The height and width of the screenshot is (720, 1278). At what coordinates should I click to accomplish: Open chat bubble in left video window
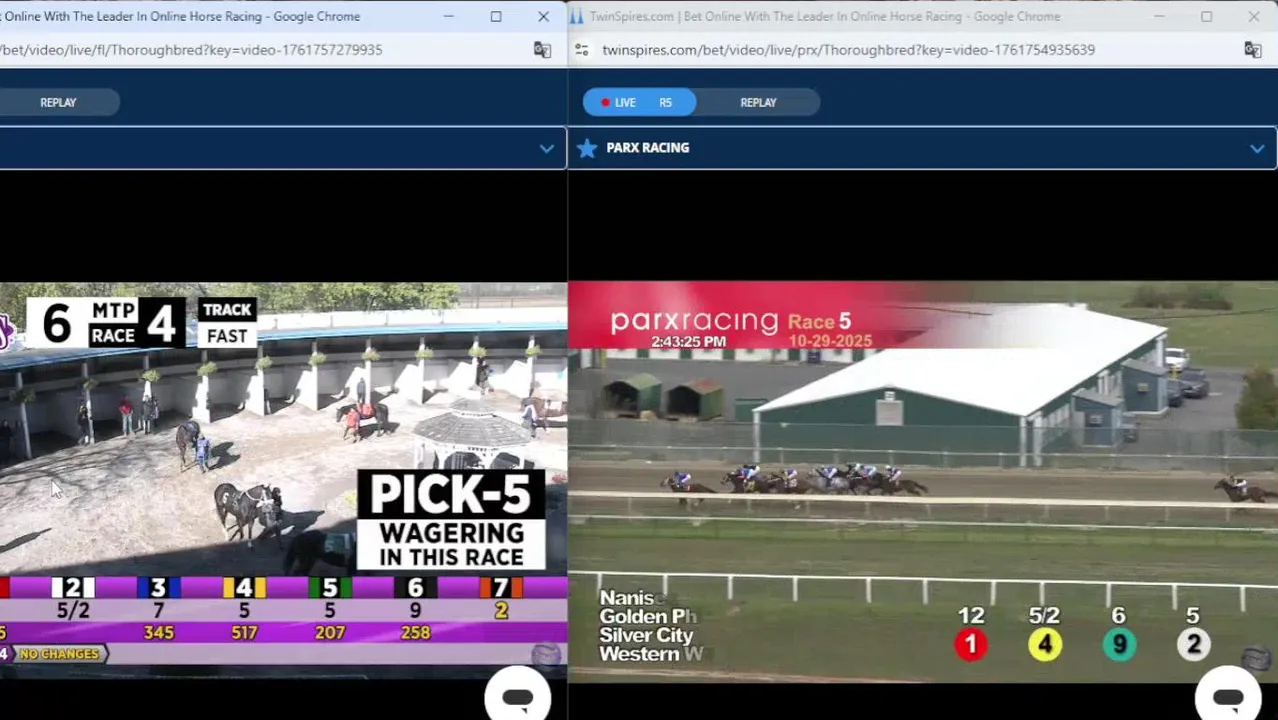point(517,697)
